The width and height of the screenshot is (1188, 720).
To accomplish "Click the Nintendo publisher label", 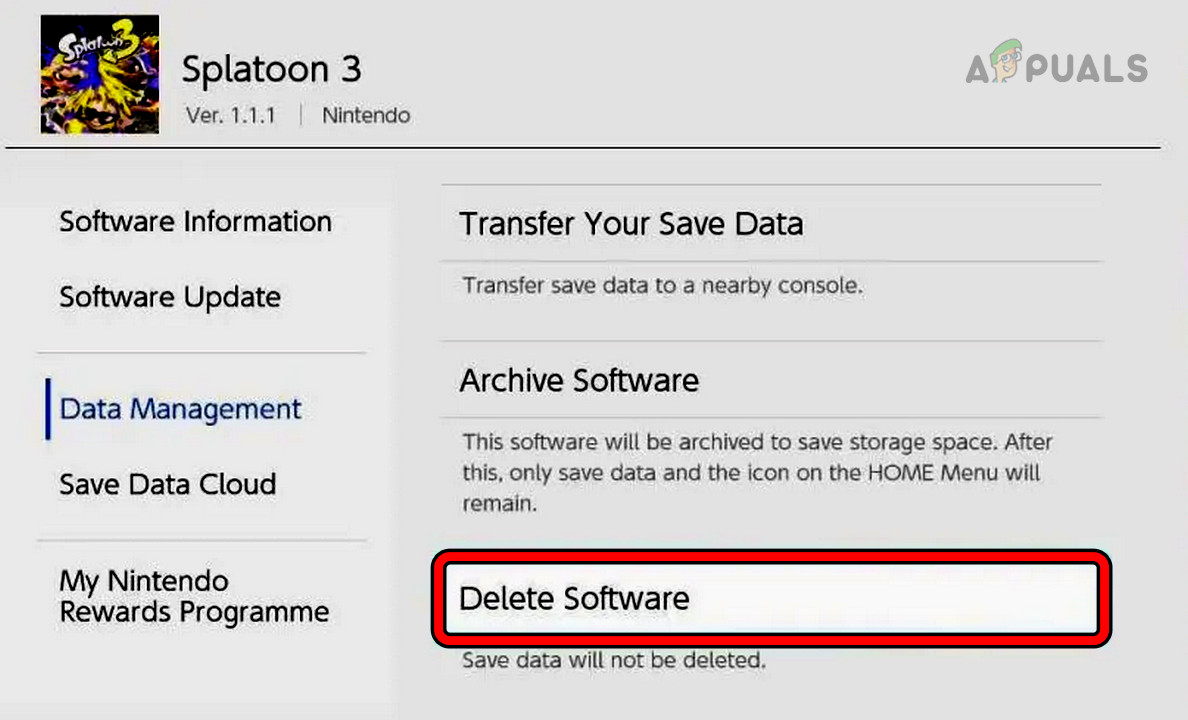I will (366, 115).
